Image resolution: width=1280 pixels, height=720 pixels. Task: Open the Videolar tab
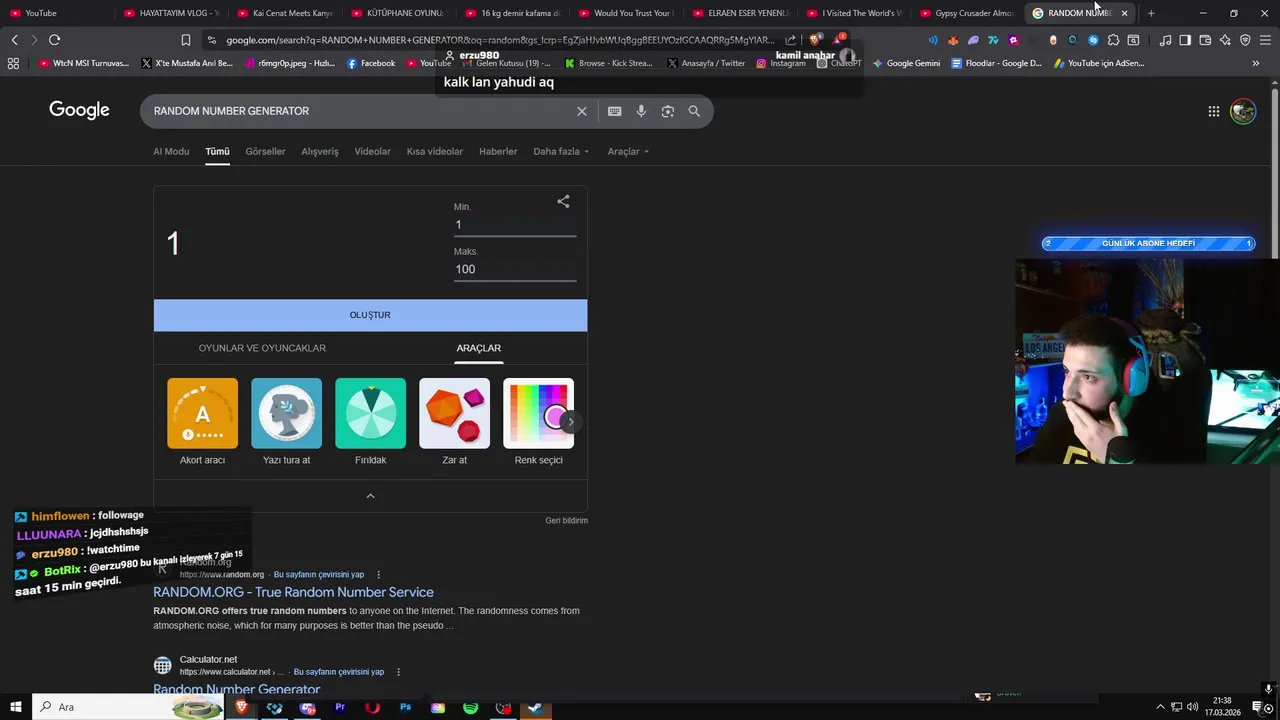click(372, 152)
